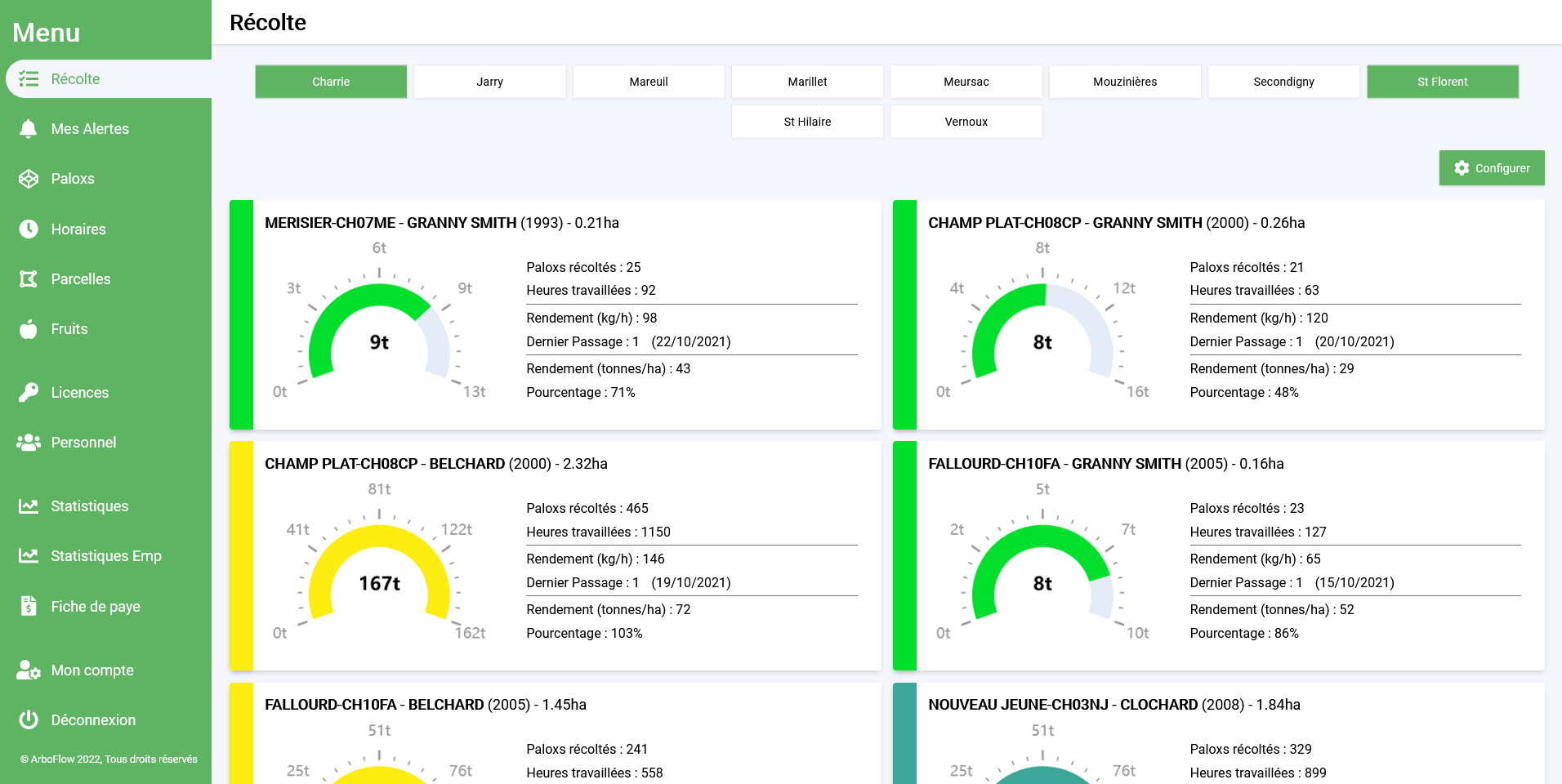Click the Statistiques chart icon
Image resolution: width=1562 pixels, height=784 pixels.
tap(29, 506)
